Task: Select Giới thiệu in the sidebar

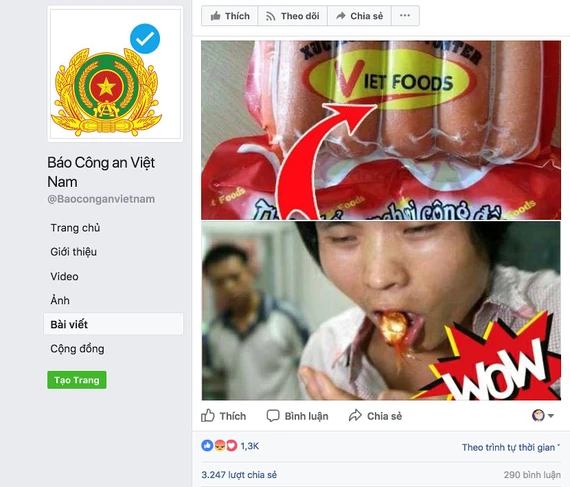Action: coord(73,252)
